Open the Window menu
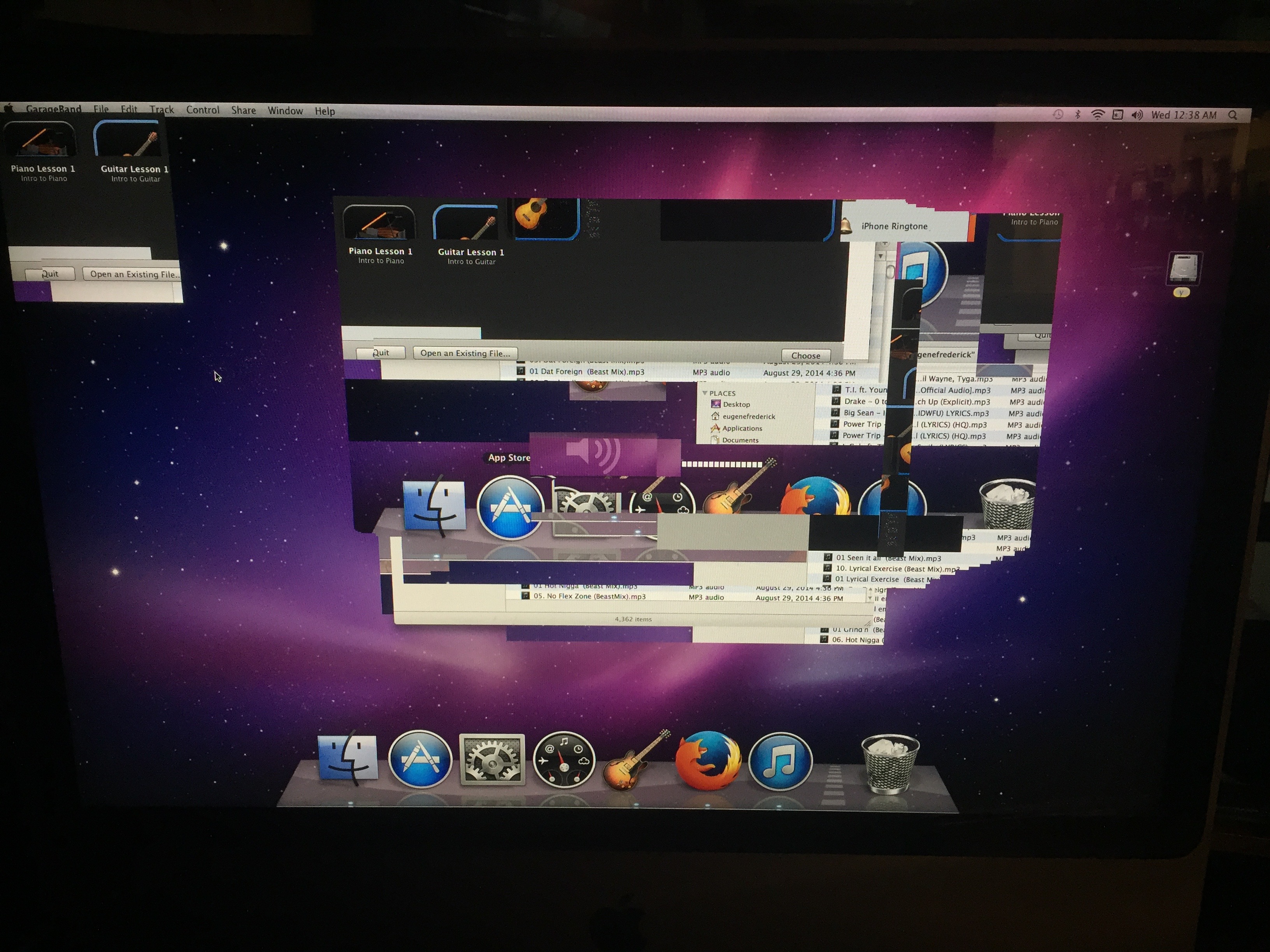This screenshot has height=952, width=1270. coord(285,111)
